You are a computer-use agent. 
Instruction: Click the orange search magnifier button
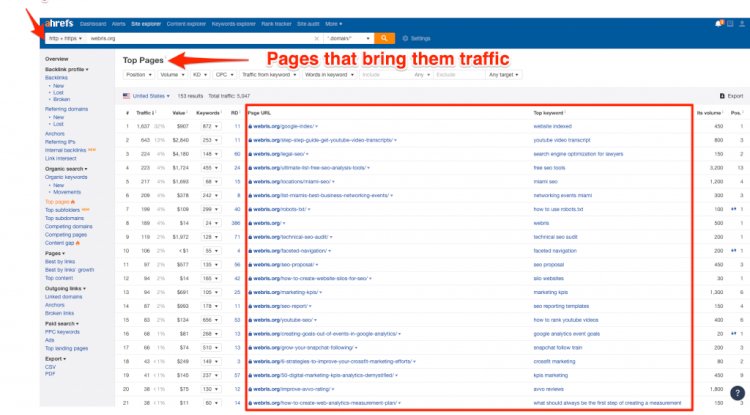384,38
